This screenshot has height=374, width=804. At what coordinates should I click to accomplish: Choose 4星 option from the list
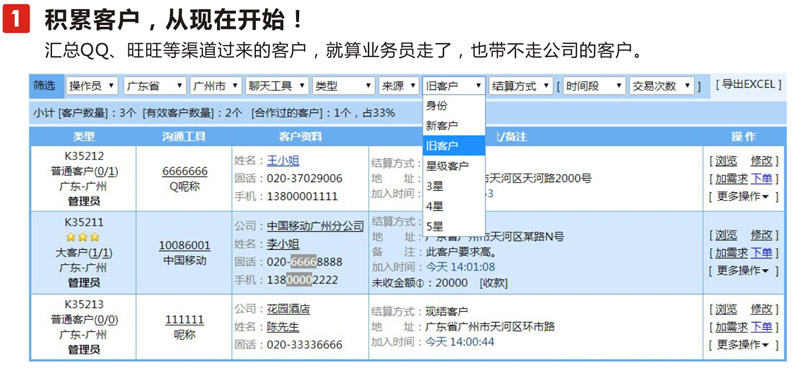(454, 206)
